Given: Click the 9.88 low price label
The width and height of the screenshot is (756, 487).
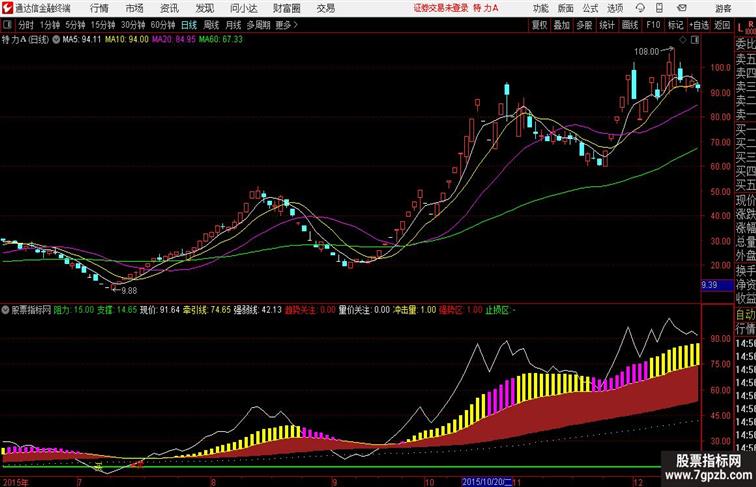Looking at the screenshot, I should click(x=129, y=291).
